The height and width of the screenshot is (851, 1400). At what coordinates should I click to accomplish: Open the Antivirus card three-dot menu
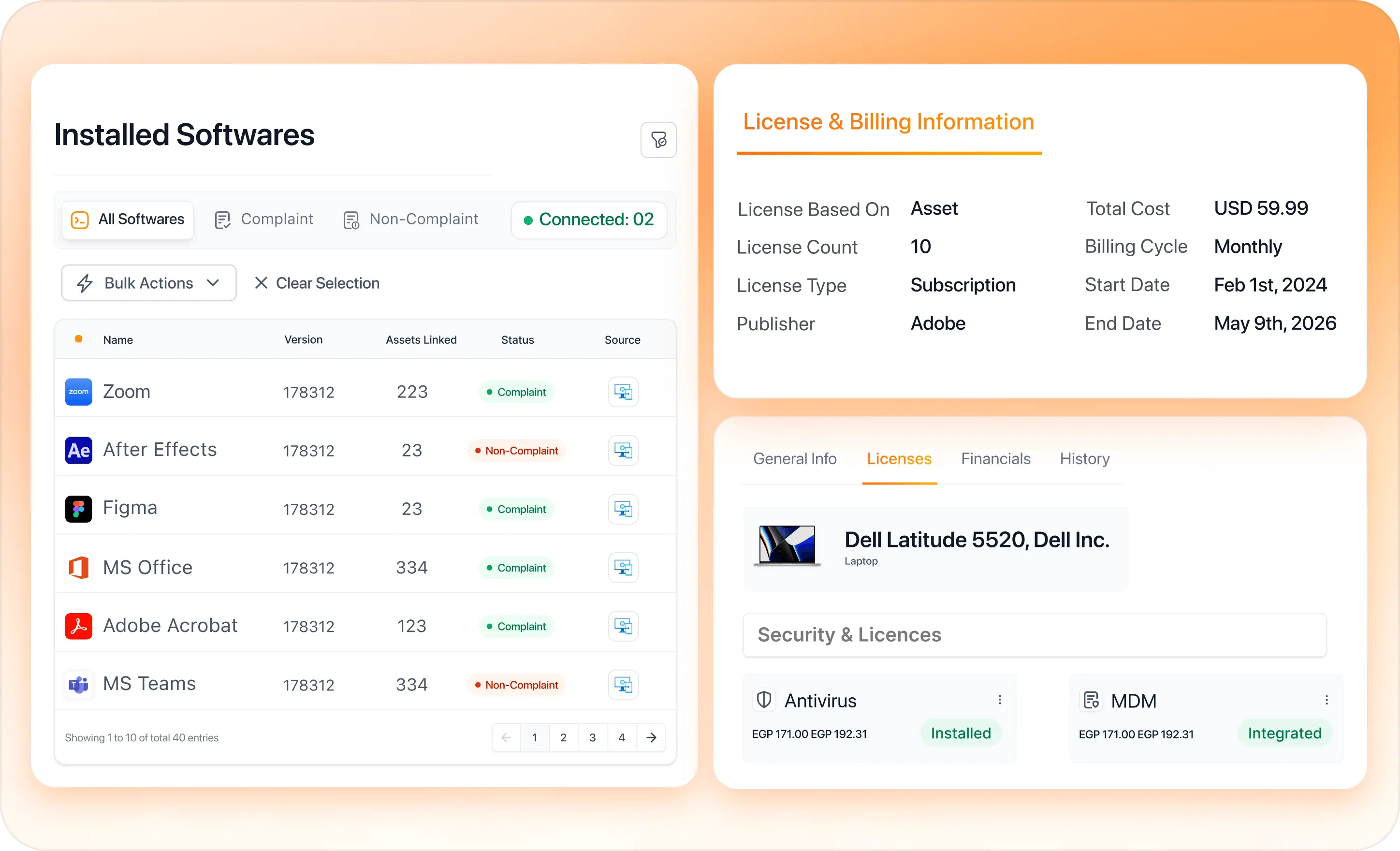(x=1000, y=700)
